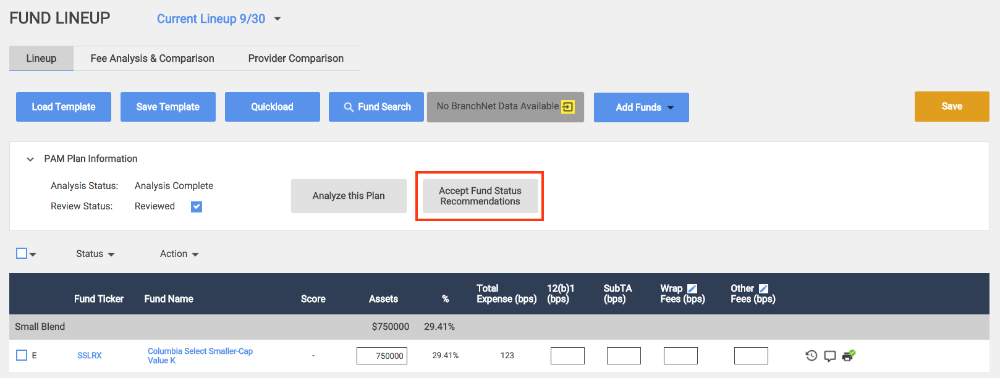This screenshot has height=378, width=1000.
Task: Open the SSLRX ticker link
Action: [89, 356]
